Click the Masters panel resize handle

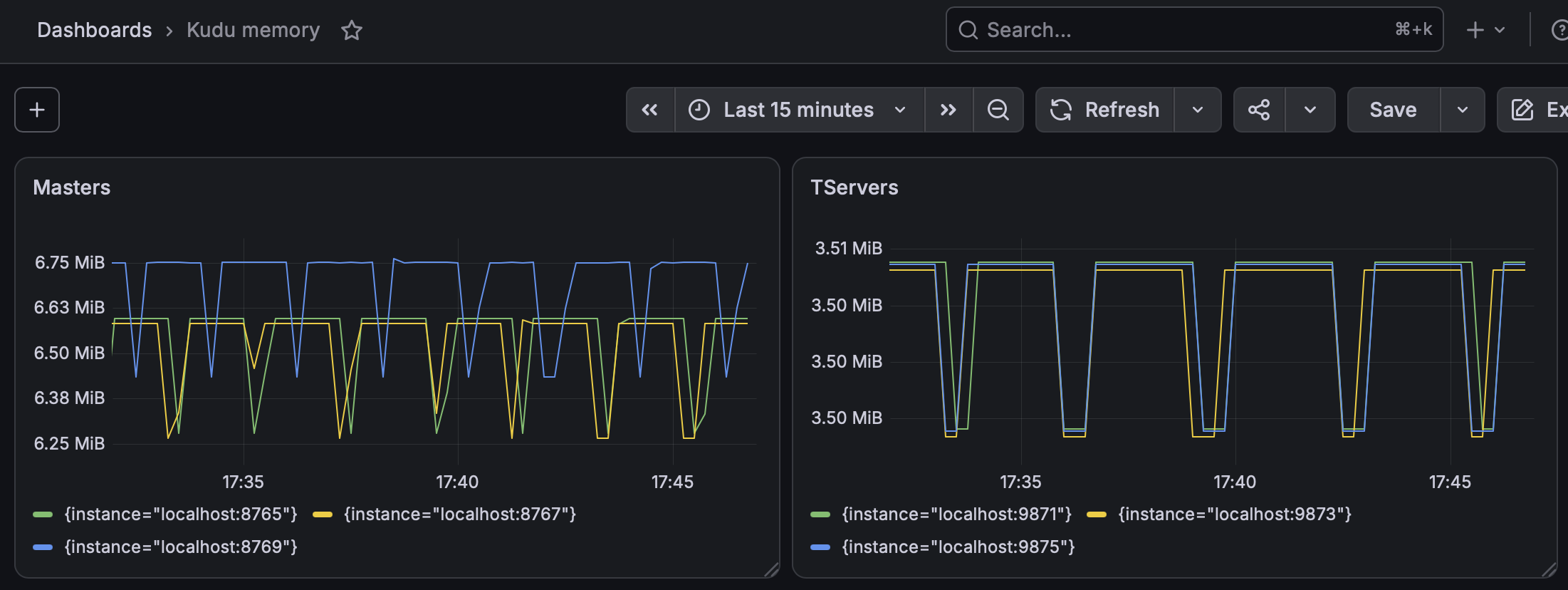pyautogui.click(x=771, y=569)
